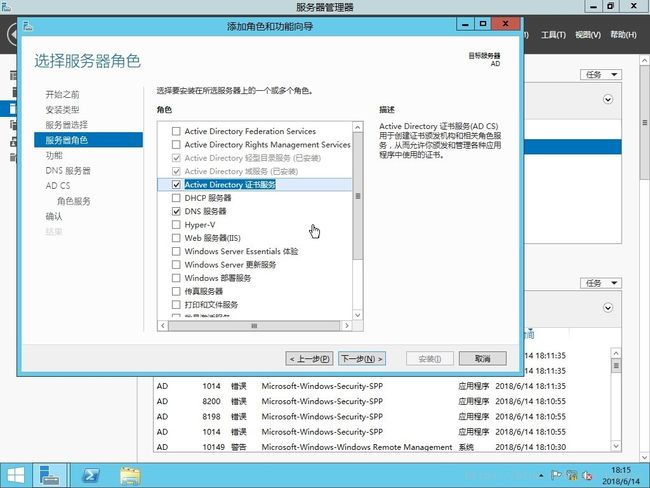Collapse upper panel chevron in Server Manager
Screen dimensions: 650x488
pos(608,100)
